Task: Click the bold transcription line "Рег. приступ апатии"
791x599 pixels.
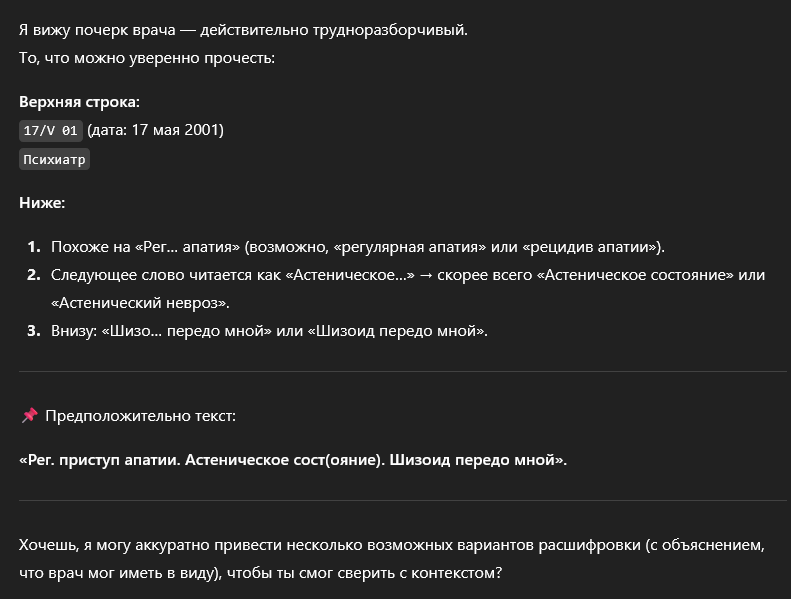Action: [292, 460]
